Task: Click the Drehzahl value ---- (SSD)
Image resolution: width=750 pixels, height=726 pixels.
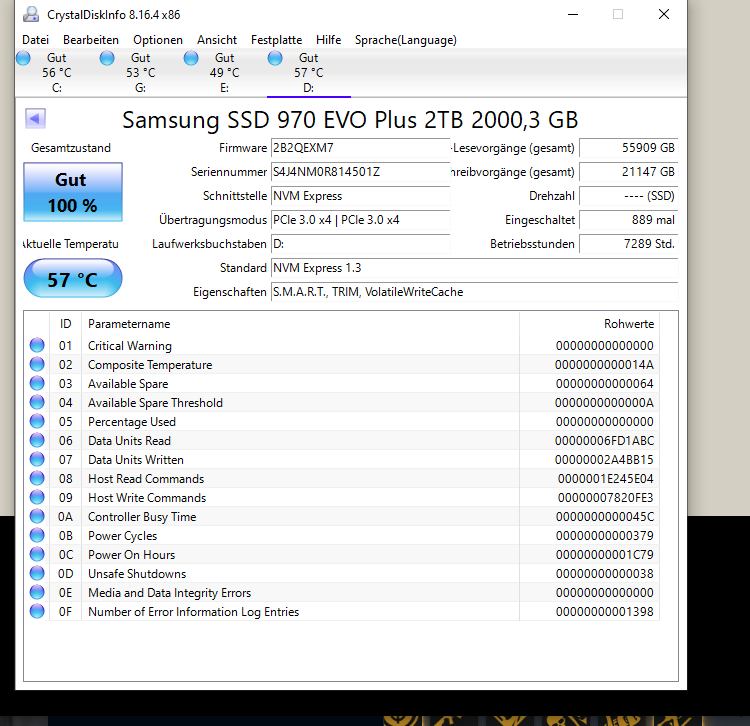Action: coord(629,196)
